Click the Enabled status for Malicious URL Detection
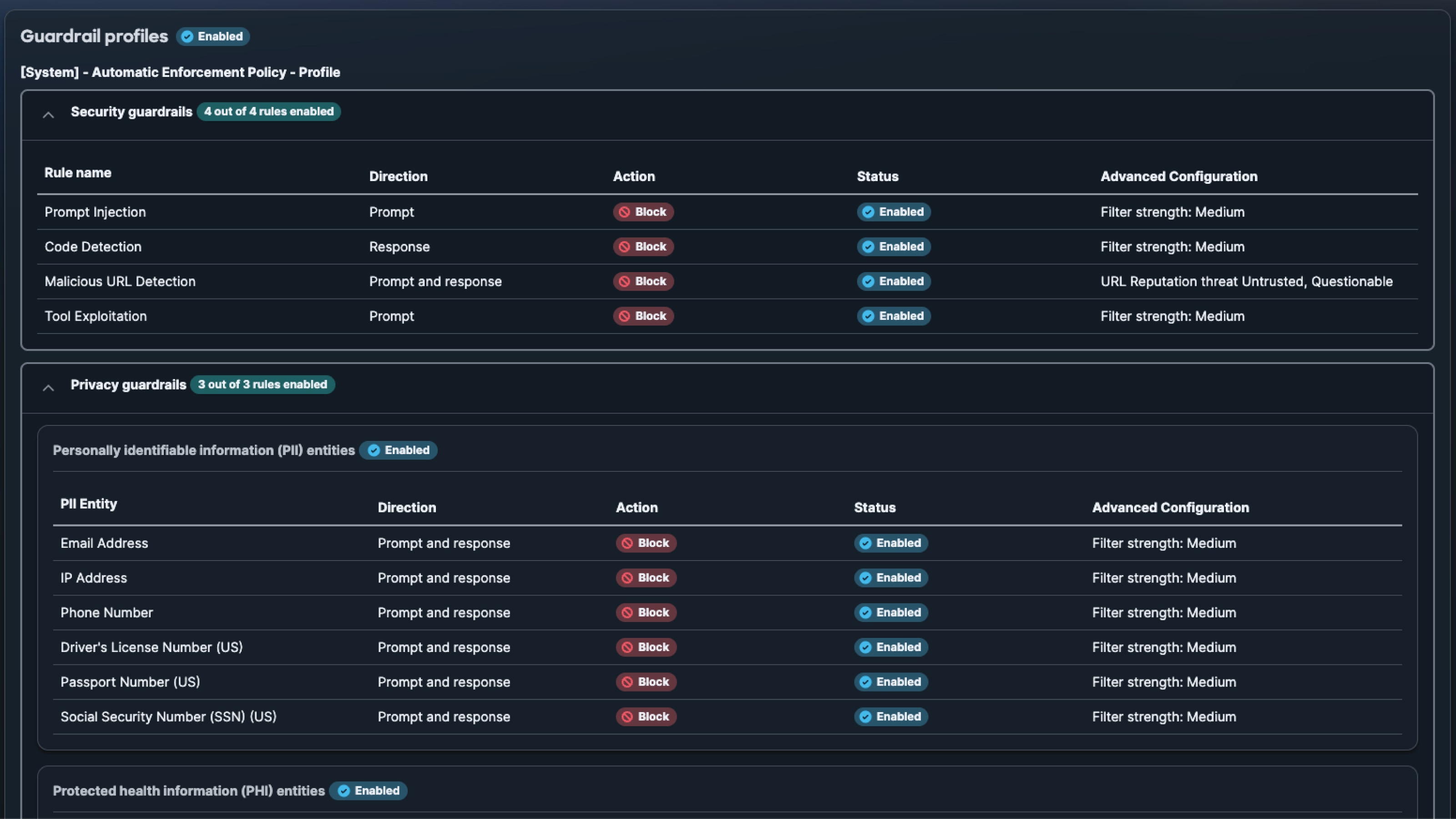The image size is (1456, 819). pos(894,282)
